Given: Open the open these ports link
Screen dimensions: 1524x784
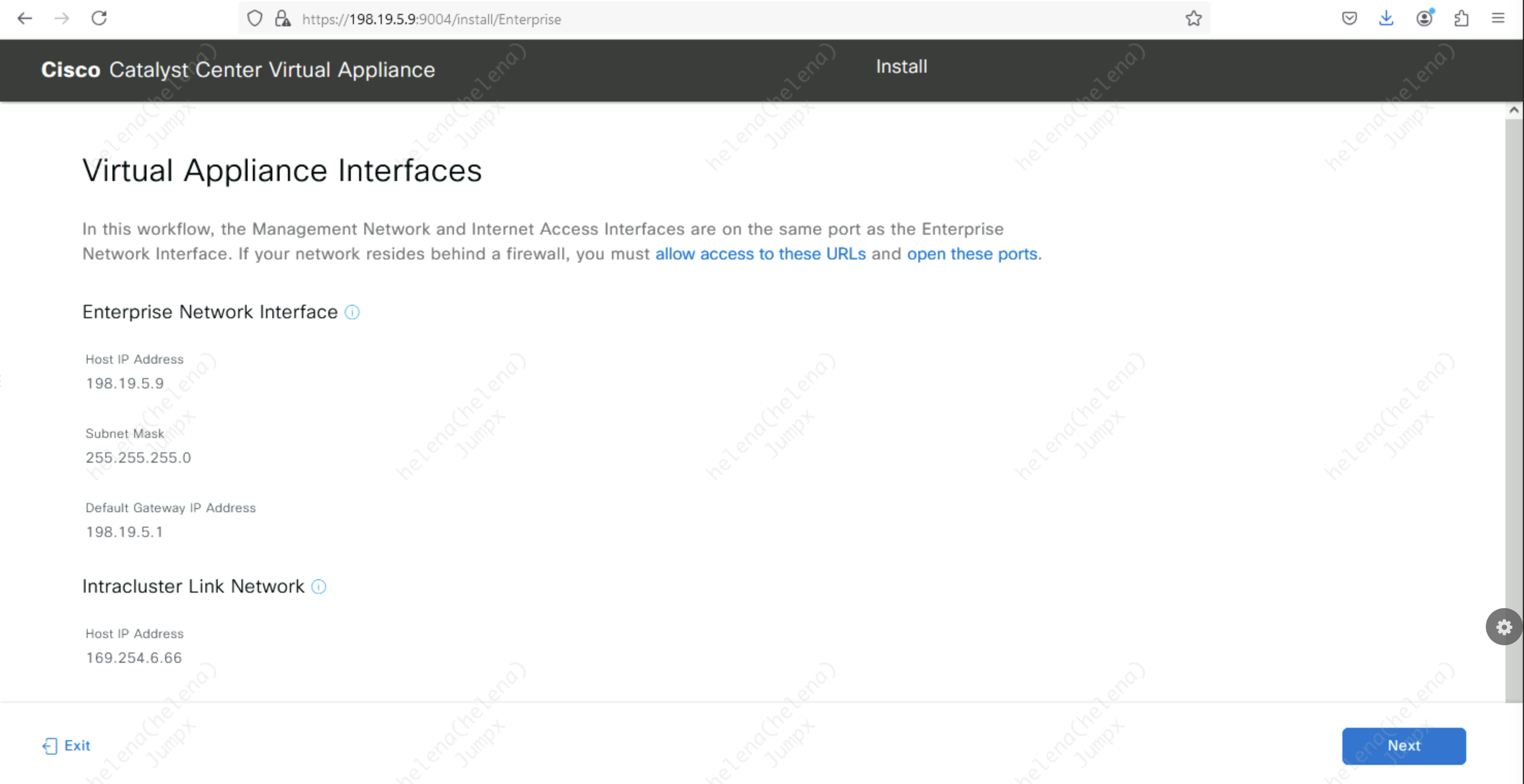Looking at the screenshot, I should click(972, 254).
